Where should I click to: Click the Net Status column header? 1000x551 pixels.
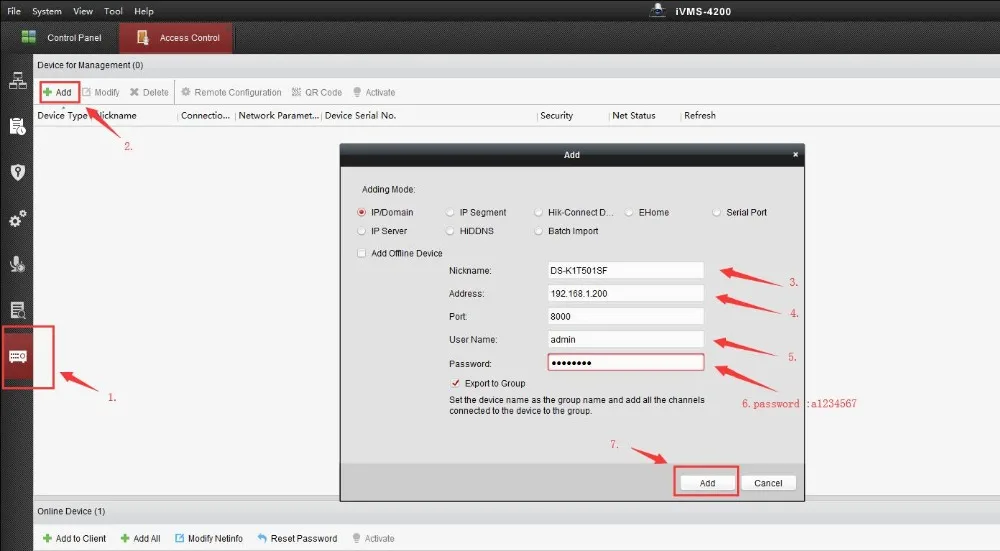pos(633,115)
